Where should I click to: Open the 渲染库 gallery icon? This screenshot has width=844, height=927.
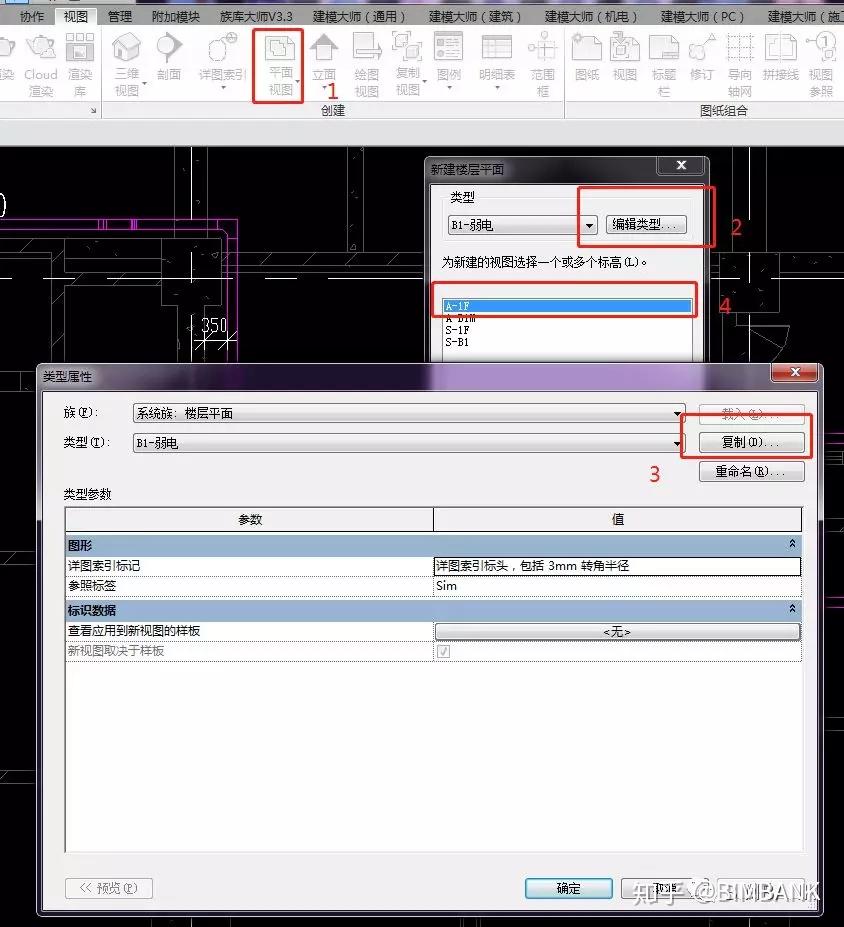pyautogui.click(x=80, y=64)
